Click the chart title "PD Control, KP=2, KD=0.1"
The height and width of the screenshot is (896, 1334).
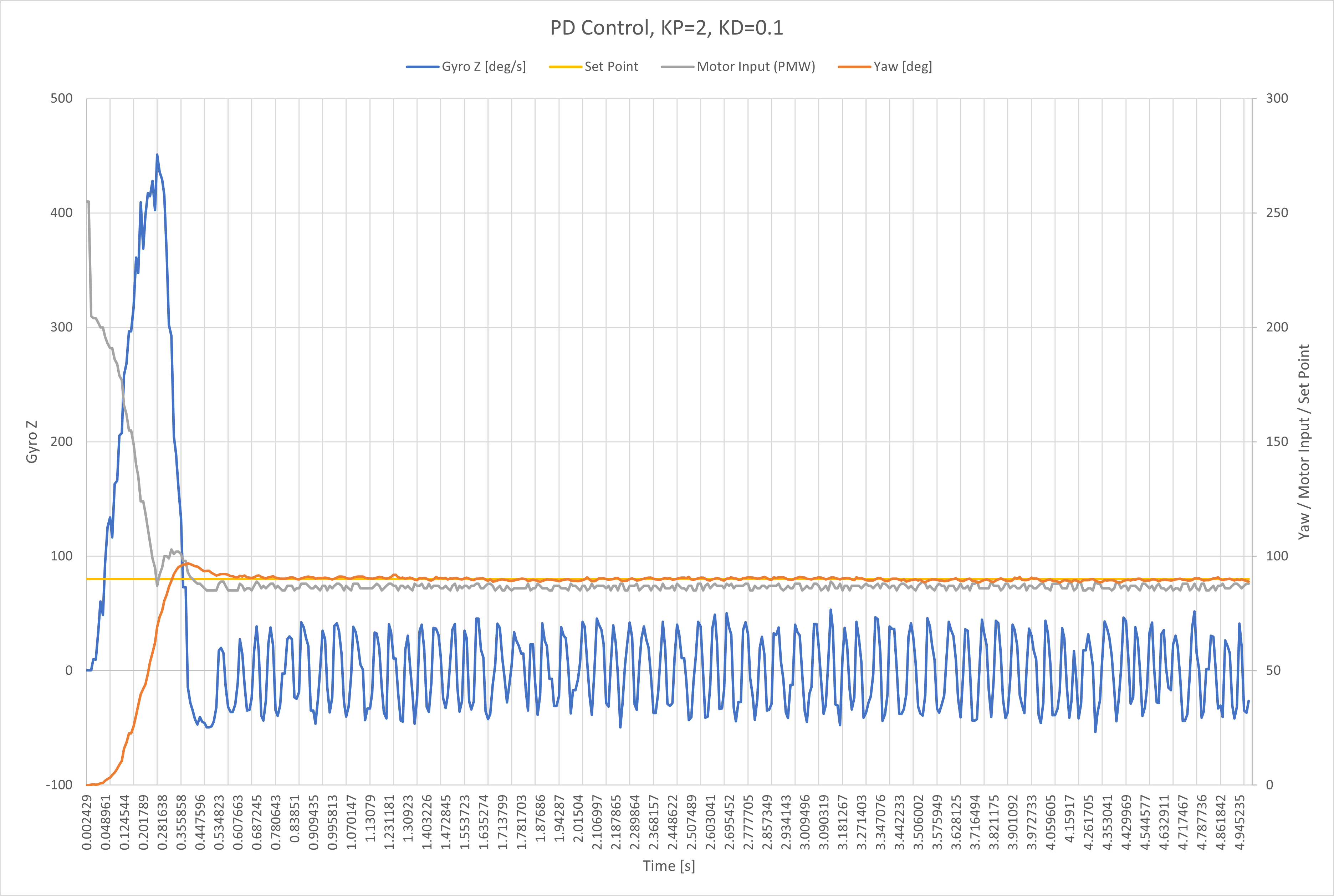[666, 27]
